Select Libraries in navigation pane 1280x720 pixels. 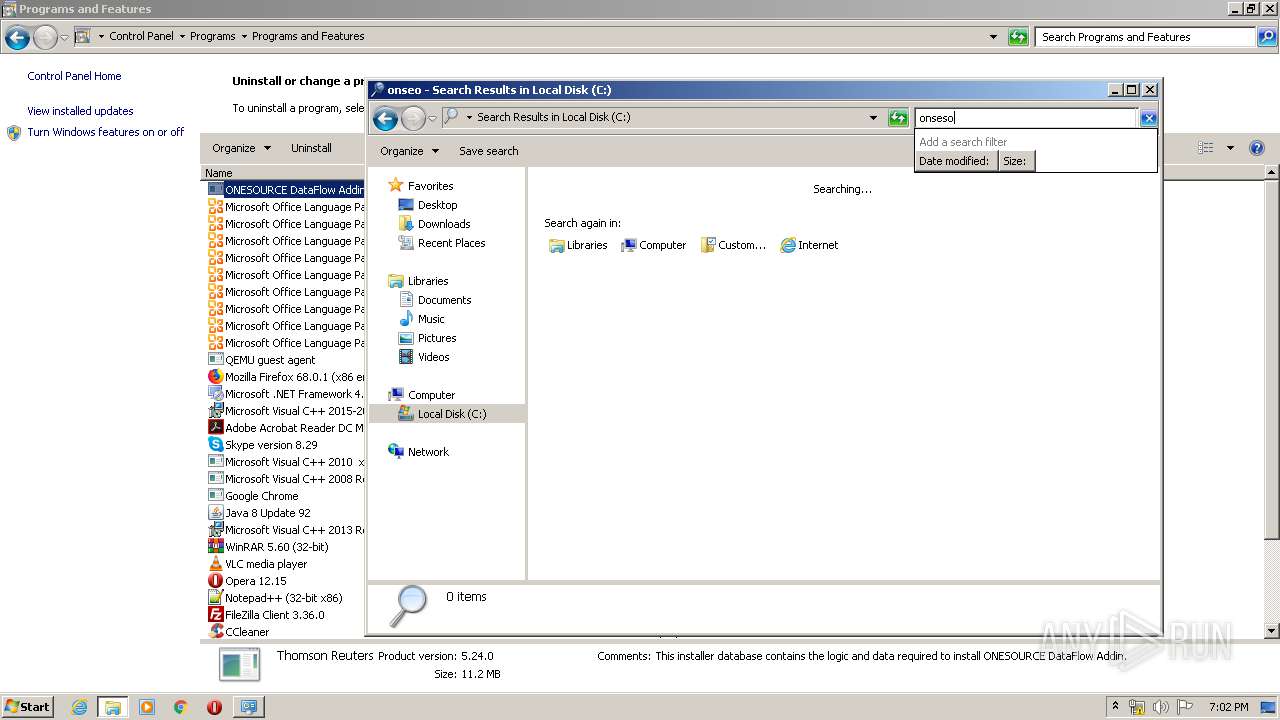pos(428,281)
